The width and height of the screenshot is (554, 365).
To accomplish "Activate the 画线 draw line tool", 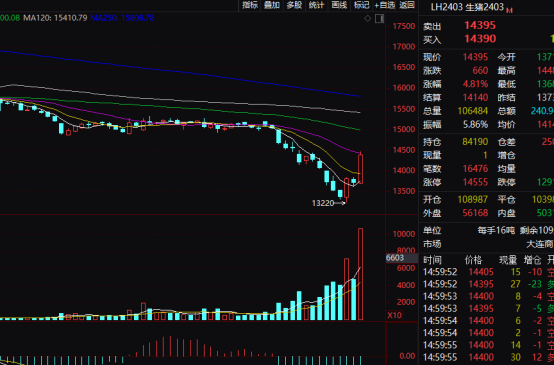I will click(339, 5).
